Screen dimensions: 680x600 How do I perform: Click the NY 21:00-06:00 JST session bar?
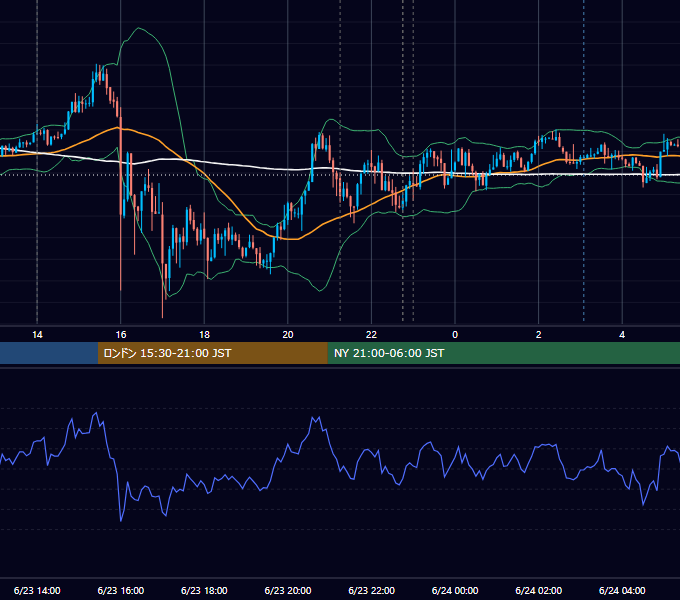click(x=503, y=353)
